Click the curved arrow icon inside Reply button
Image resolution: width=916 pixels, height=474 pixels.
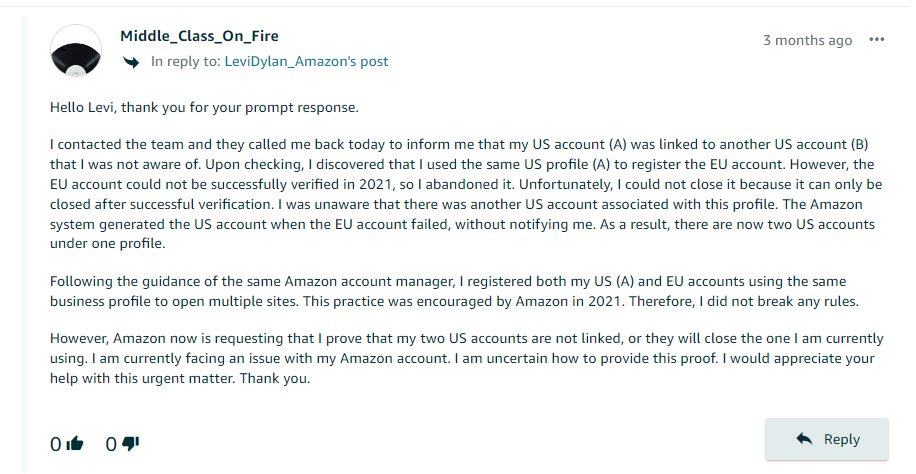(x=804, y=438)
